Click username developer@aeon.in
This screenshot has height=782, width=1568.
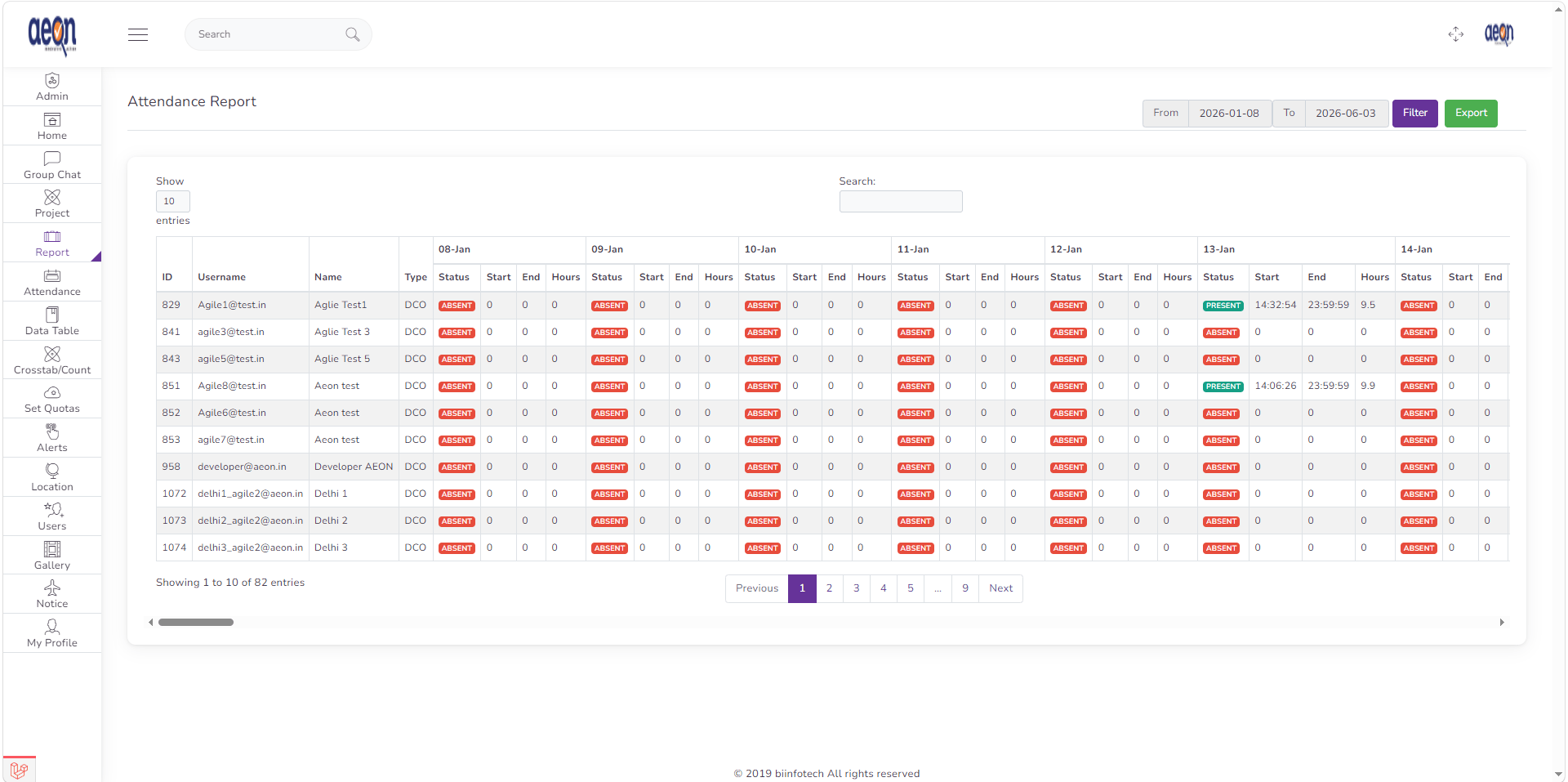click(x=242, y=467)
